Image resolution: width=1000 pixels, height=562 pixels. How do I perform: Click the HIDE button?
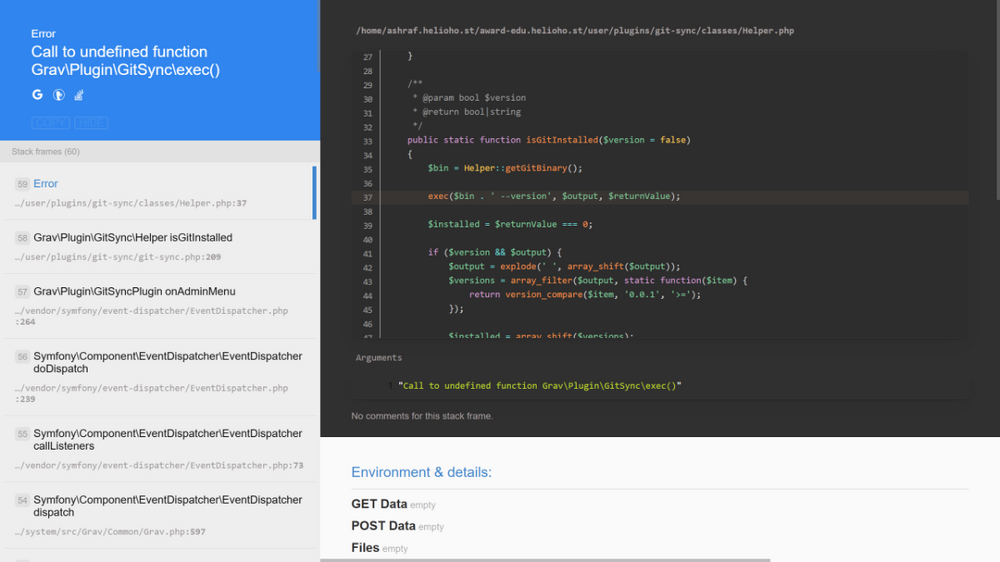(91, 123)
